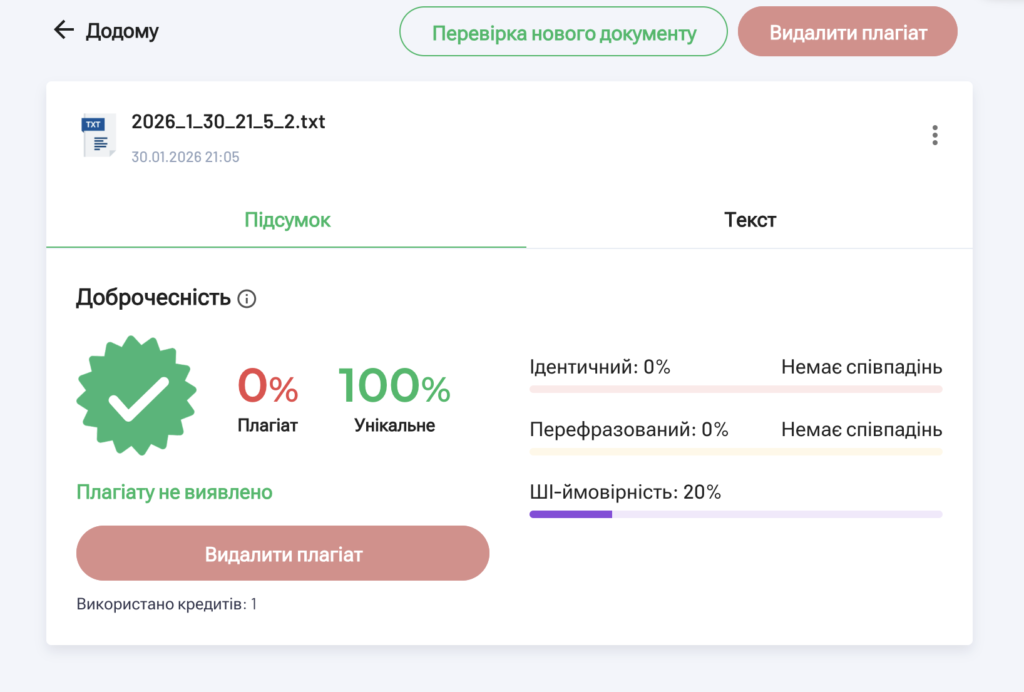
Task: Click the TXT file type icon
Action: pyautogui.click(x=98, y=136)
